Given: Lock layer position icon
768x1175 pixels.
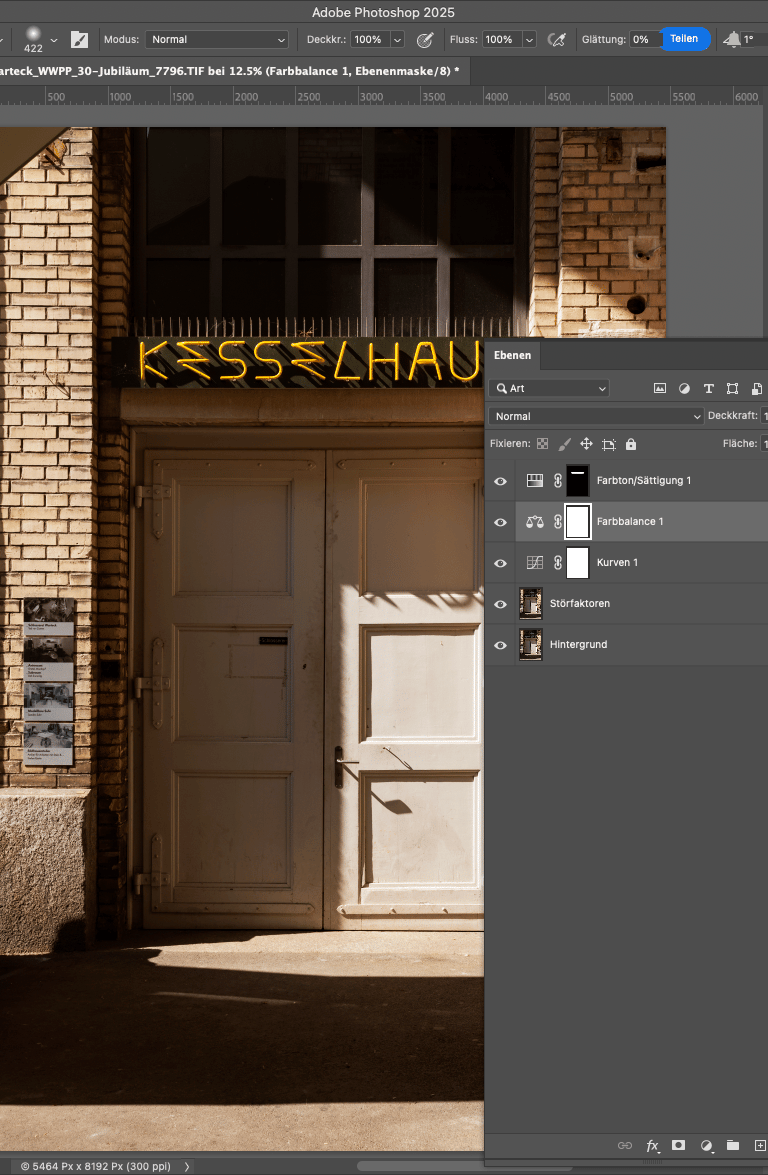Looking at the screenshot, I should pos(587,444).
